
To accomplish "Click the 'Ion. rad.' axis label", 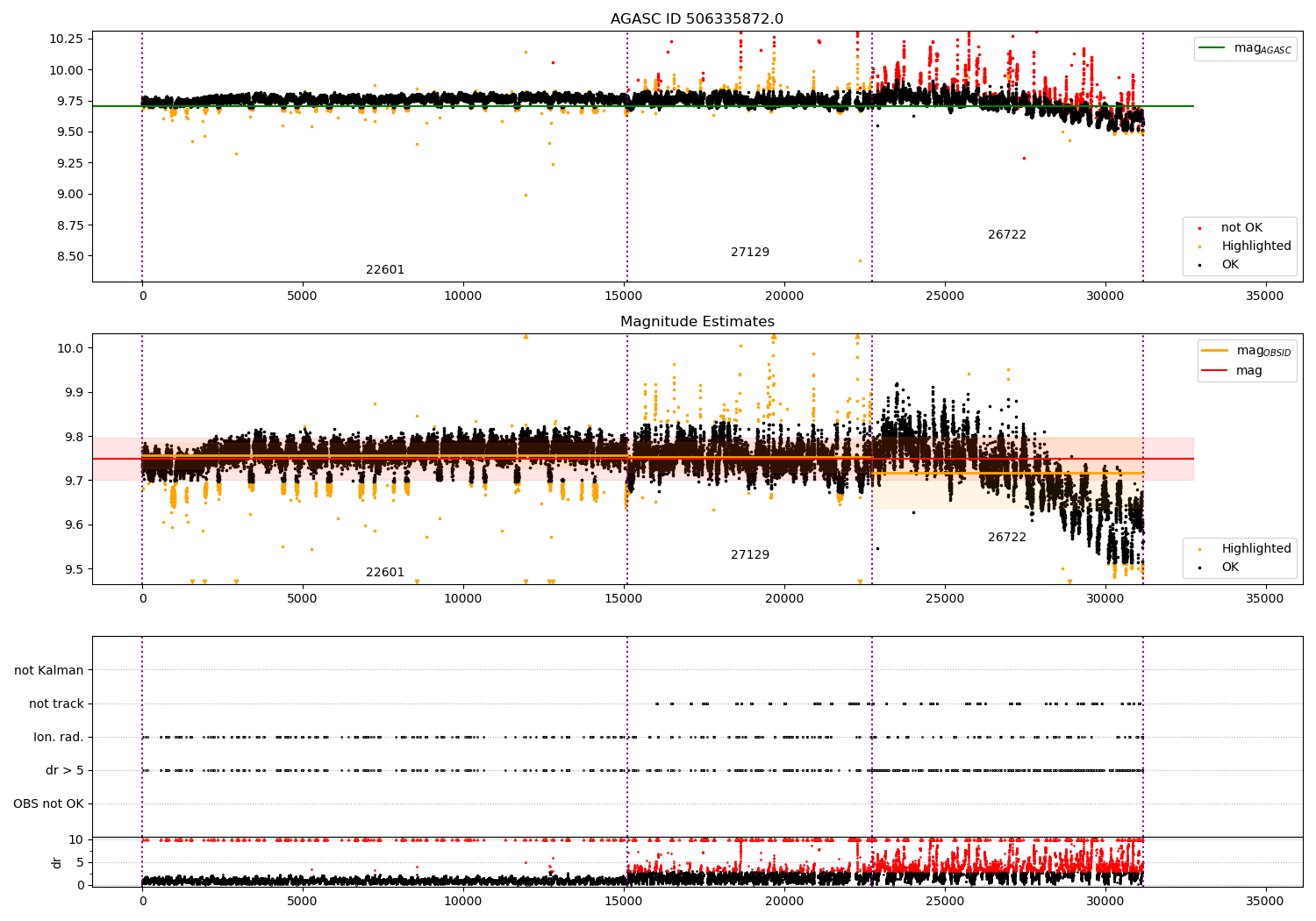I will pos(59,738).
